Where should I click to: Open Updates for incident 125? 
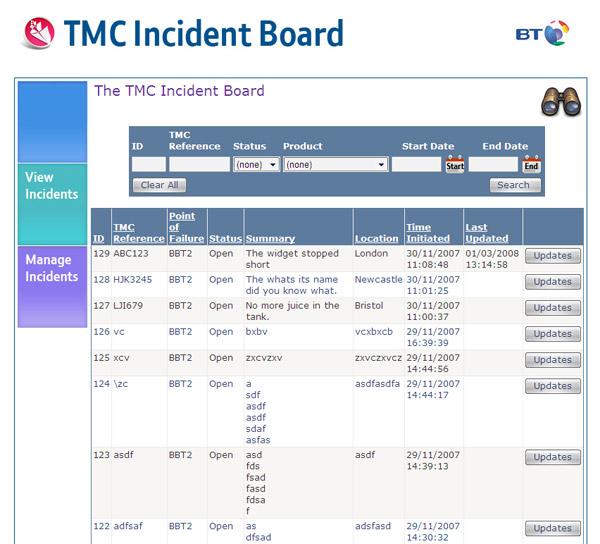coord(553,360)
